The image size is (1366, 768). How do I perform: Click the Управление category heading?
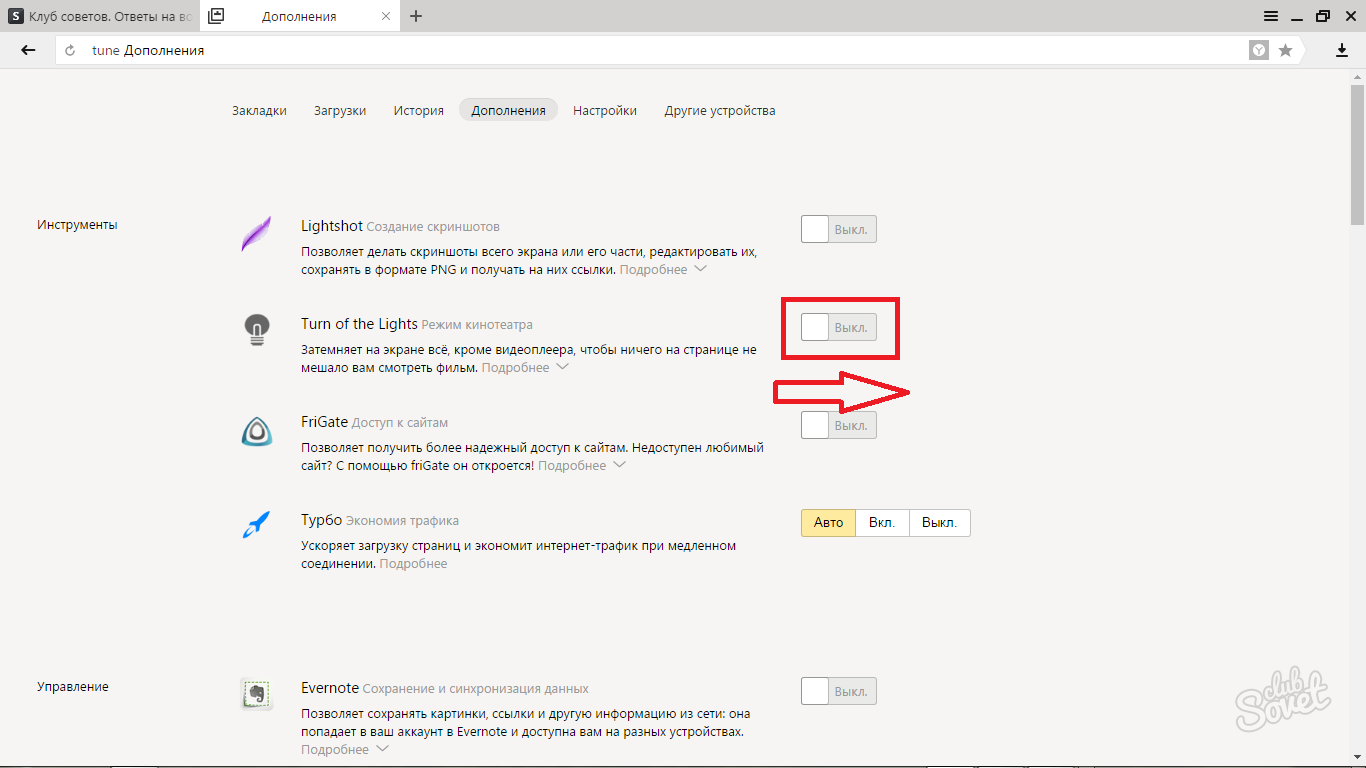[73, 687]
